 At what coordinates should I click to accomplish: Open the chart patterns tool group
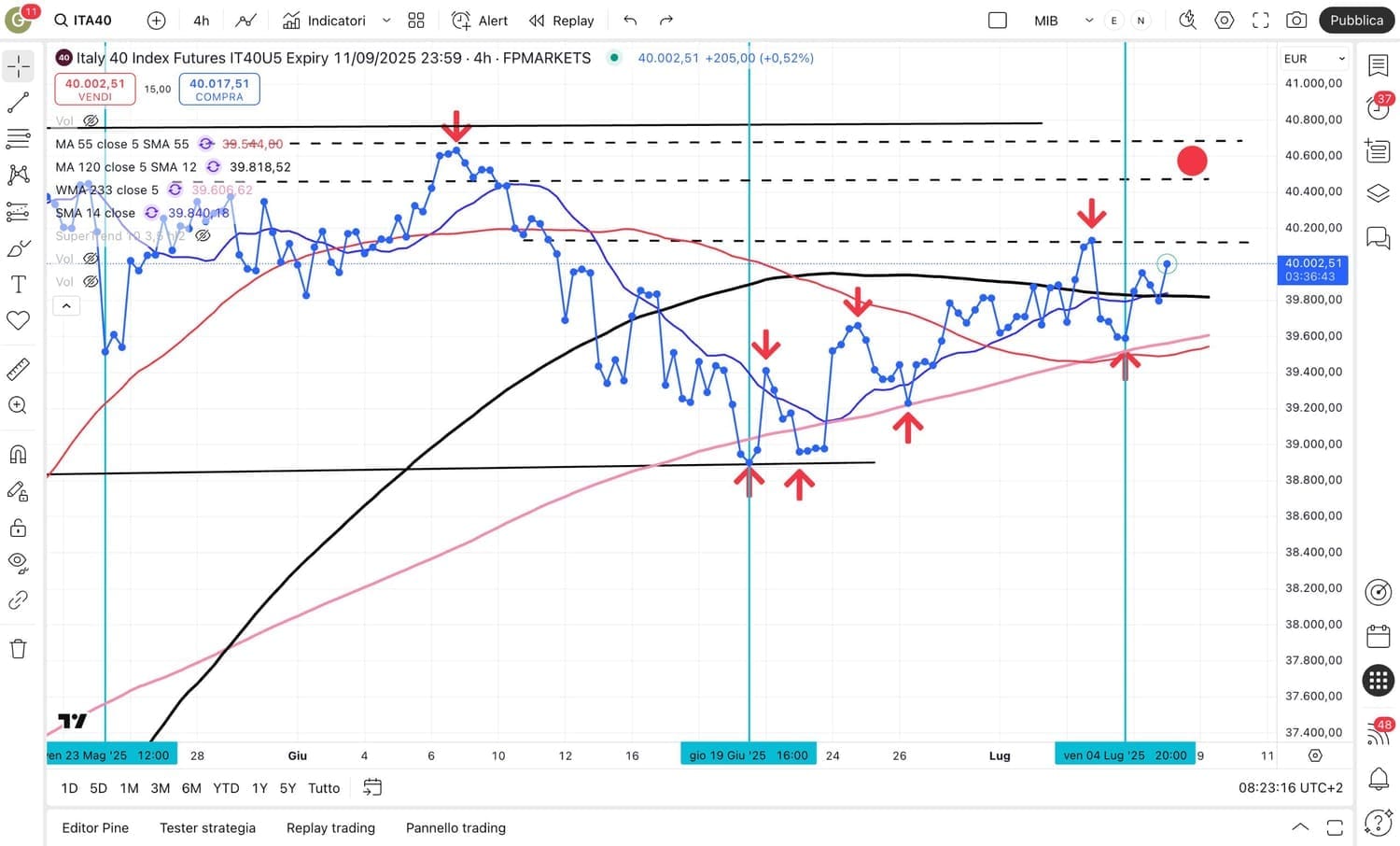coord(19,176)
